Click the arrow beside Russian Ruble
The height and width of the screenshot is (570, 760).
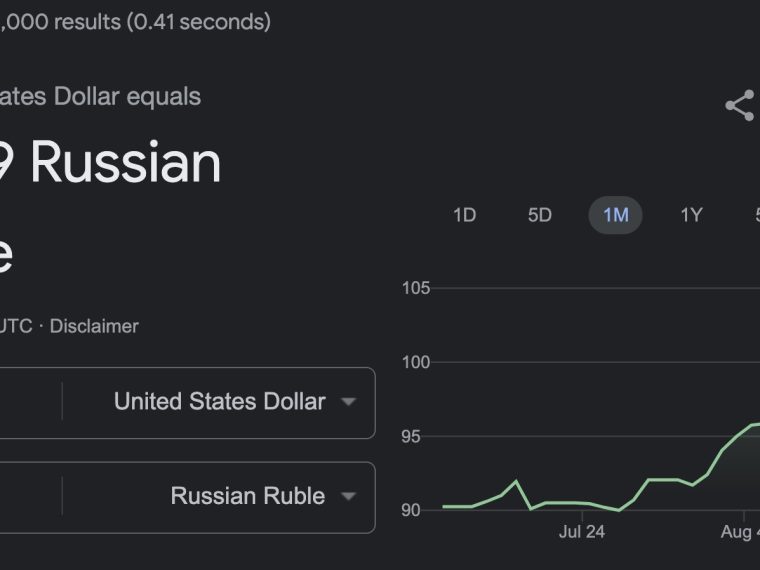[x=348, y=496]
